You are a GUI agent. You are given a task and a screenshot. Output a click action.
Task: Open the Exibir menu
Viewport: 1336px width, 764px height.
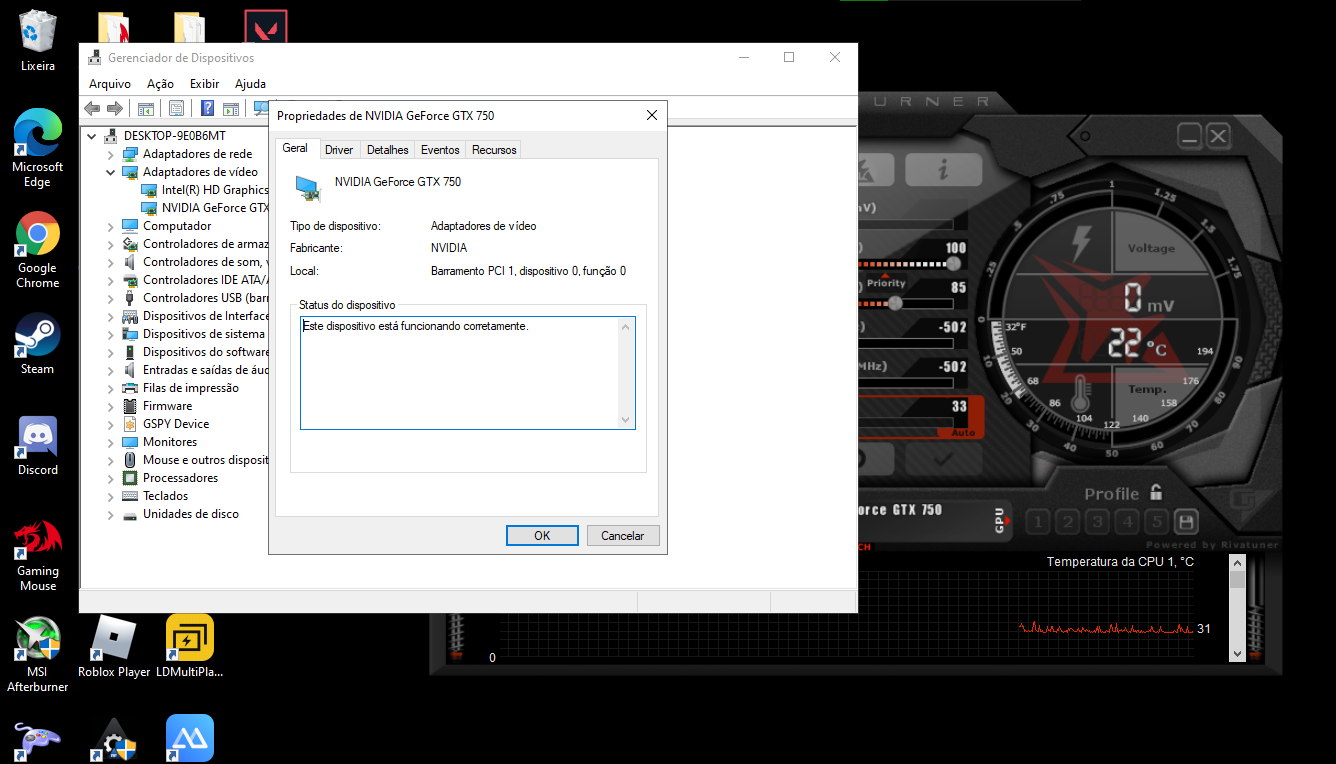coord(204,84)
